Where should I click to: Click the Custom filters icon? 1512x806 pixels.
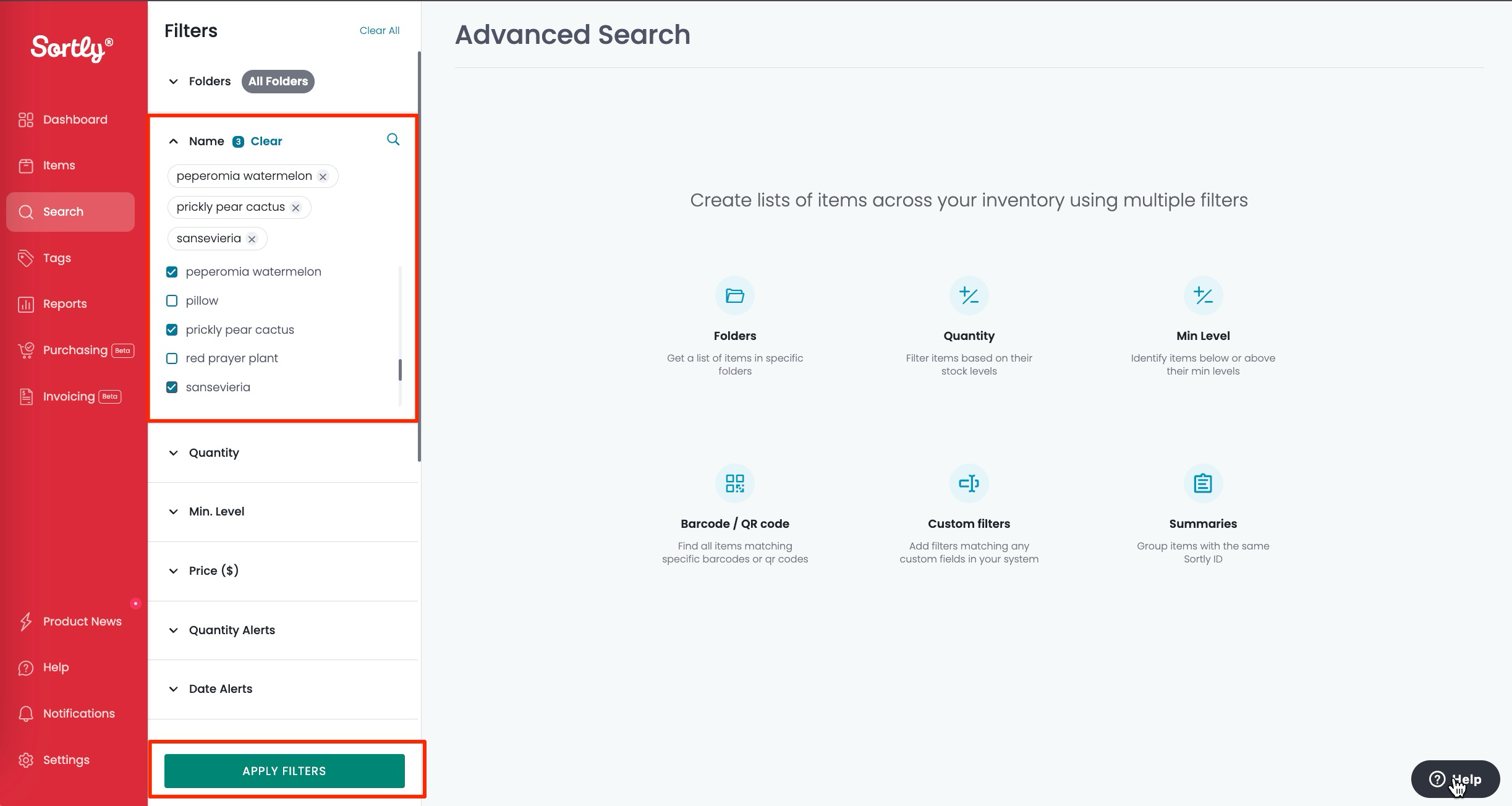pyautogui.click(x=969, y=483)
